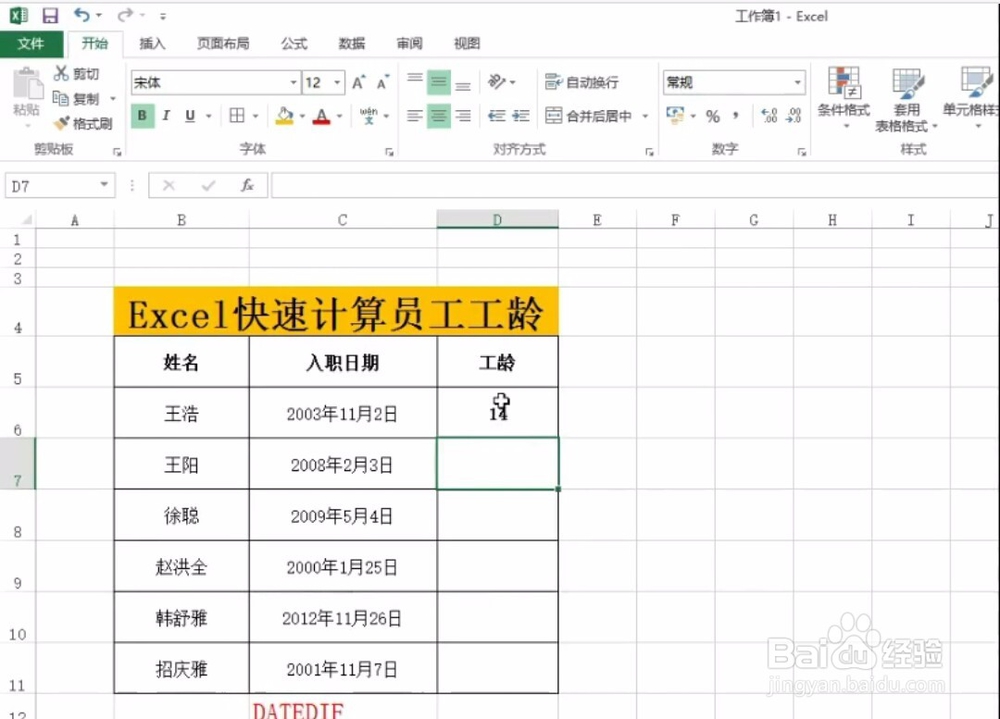The image size is (1000, 719).
Task: Expand the underline style dropdown arrow
Action: point(209,116)
